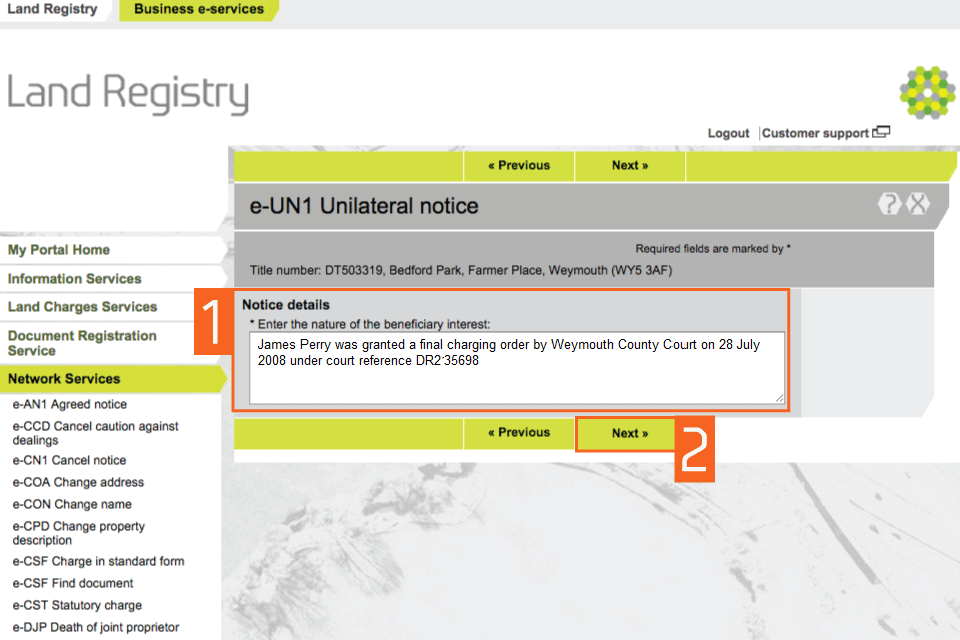Viewport: 960px width, 640px height.
Task: Advance with bottom Next button
Action: pos(625,434)
